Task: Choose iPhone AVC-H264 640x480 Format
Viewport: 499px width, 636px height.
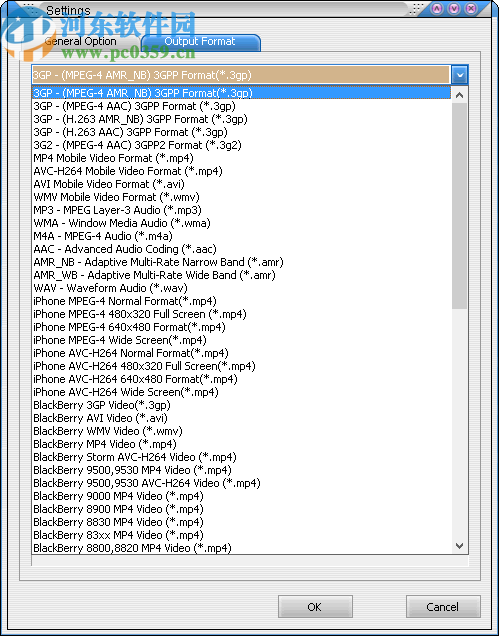Action: (241, 379)
